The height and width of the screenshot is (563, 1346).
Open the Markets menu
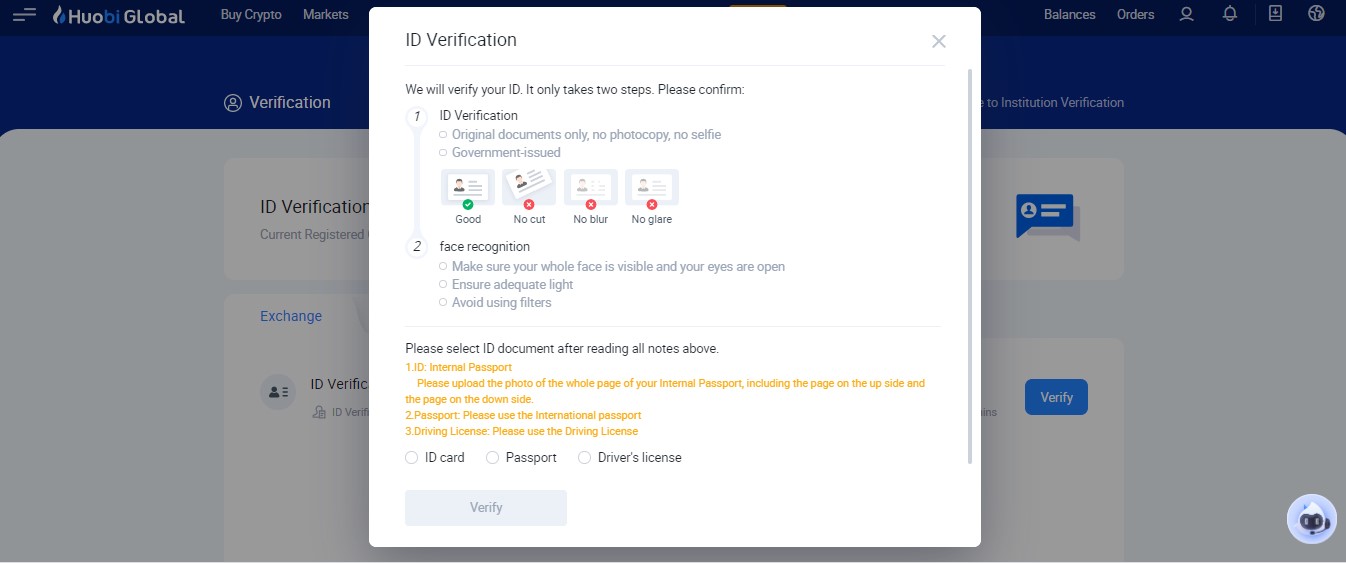pyautogui.click(x=326, y=15)
